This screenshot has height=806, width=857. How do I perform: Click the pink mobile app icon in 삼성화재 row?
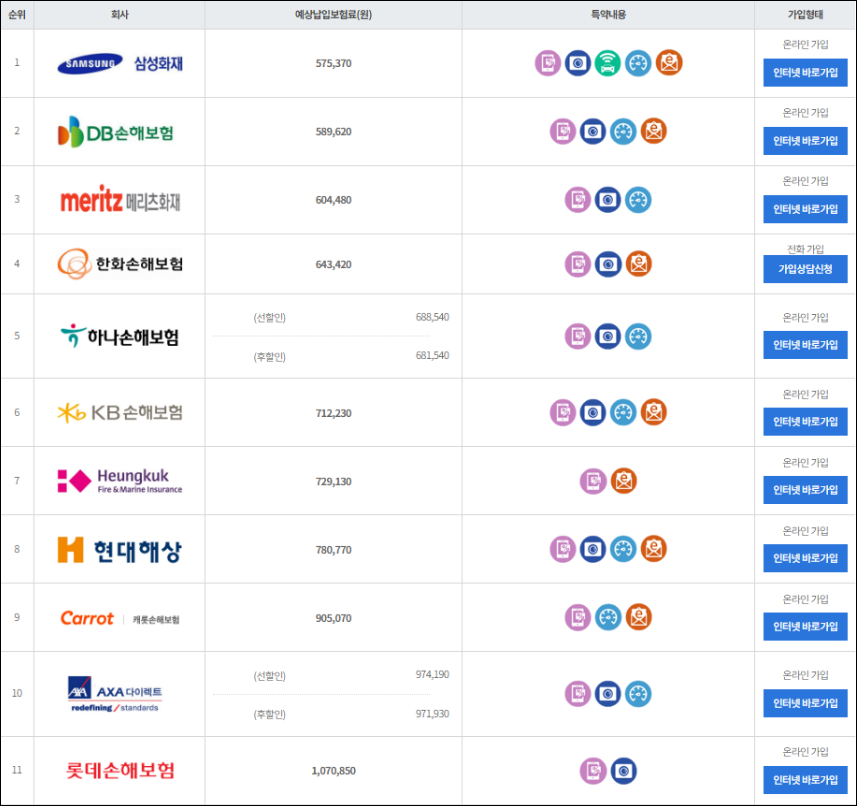click(x=548, y=63)
